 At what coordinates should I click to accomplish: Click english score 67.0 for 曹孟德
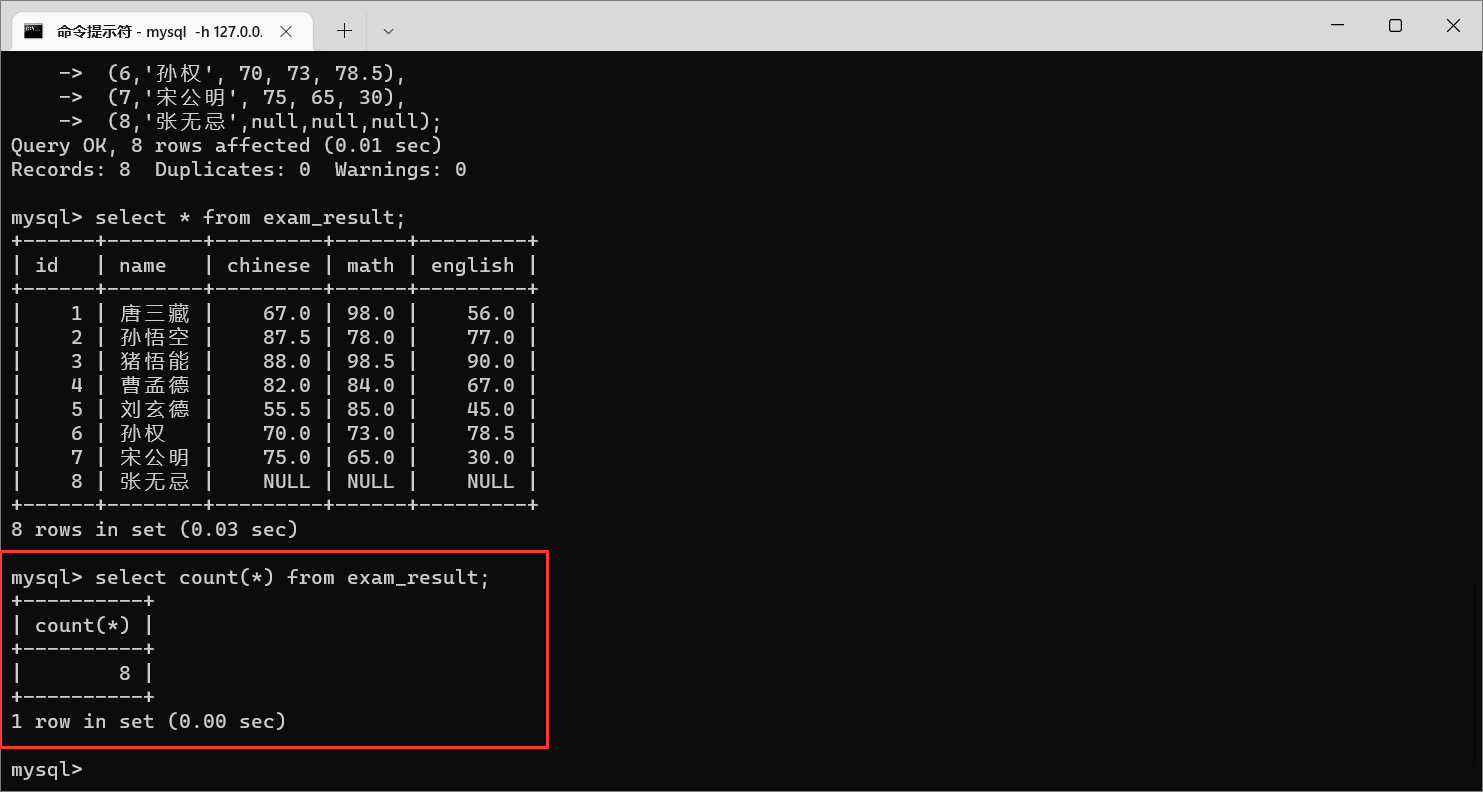[490, 385]
